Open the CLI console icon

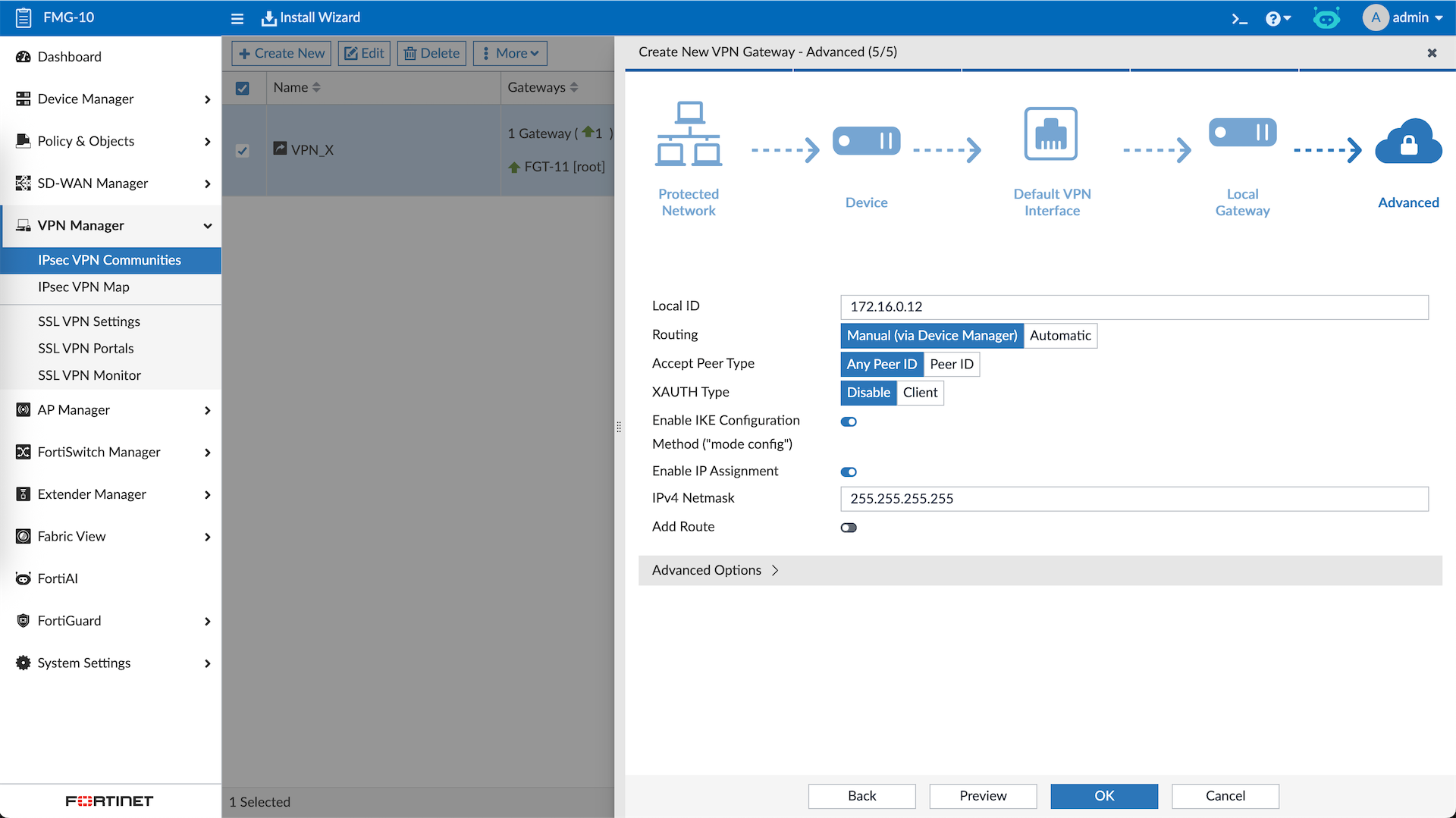coord(1239,18)
